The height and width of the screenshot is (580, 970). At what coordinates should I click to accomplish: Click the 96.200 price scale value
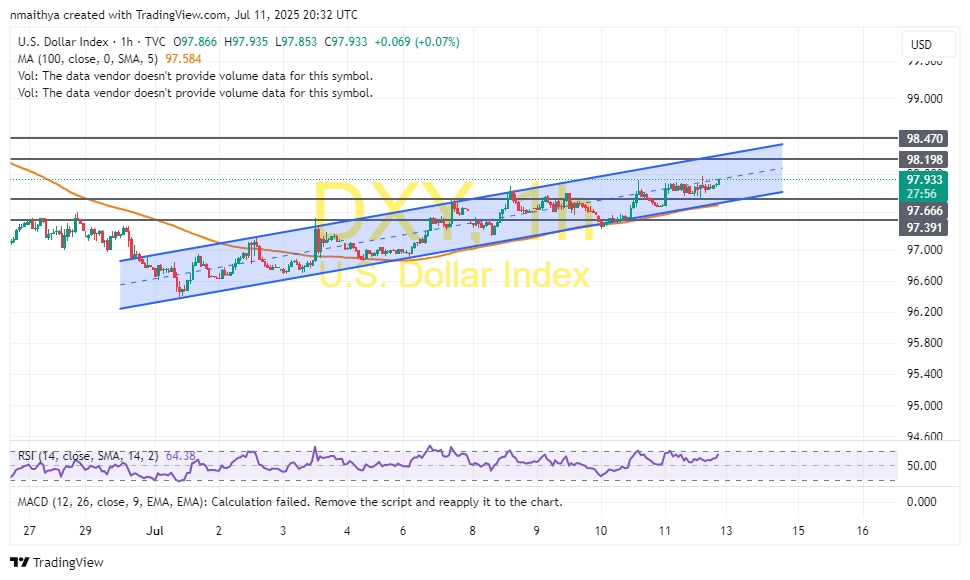pyautogui.click(x=925, y=312)
